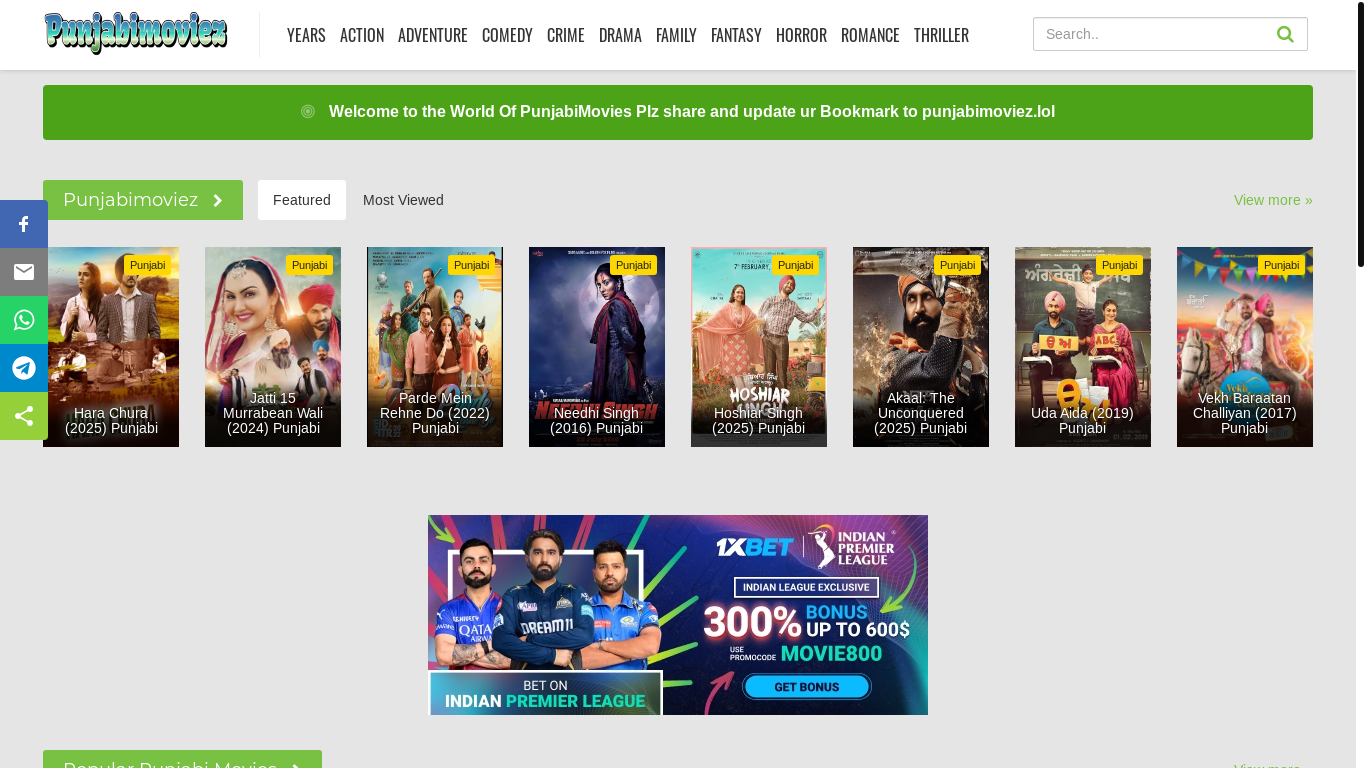Select the Featured tab
This screenshot has width=1366, height=768.
(x=302, y=200)
